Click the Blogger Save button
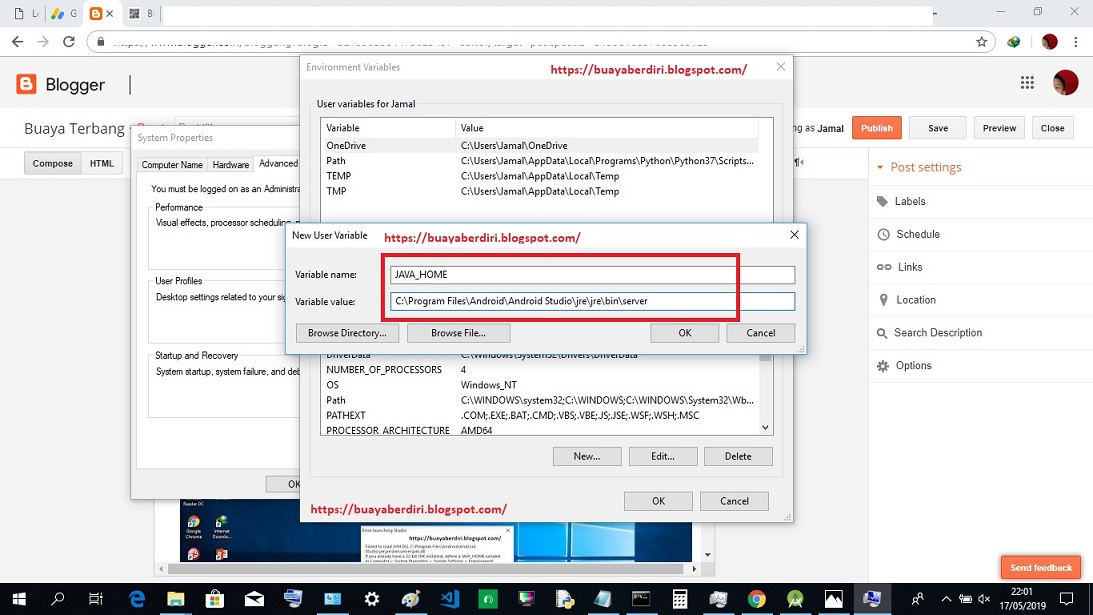 click(938, 128)
